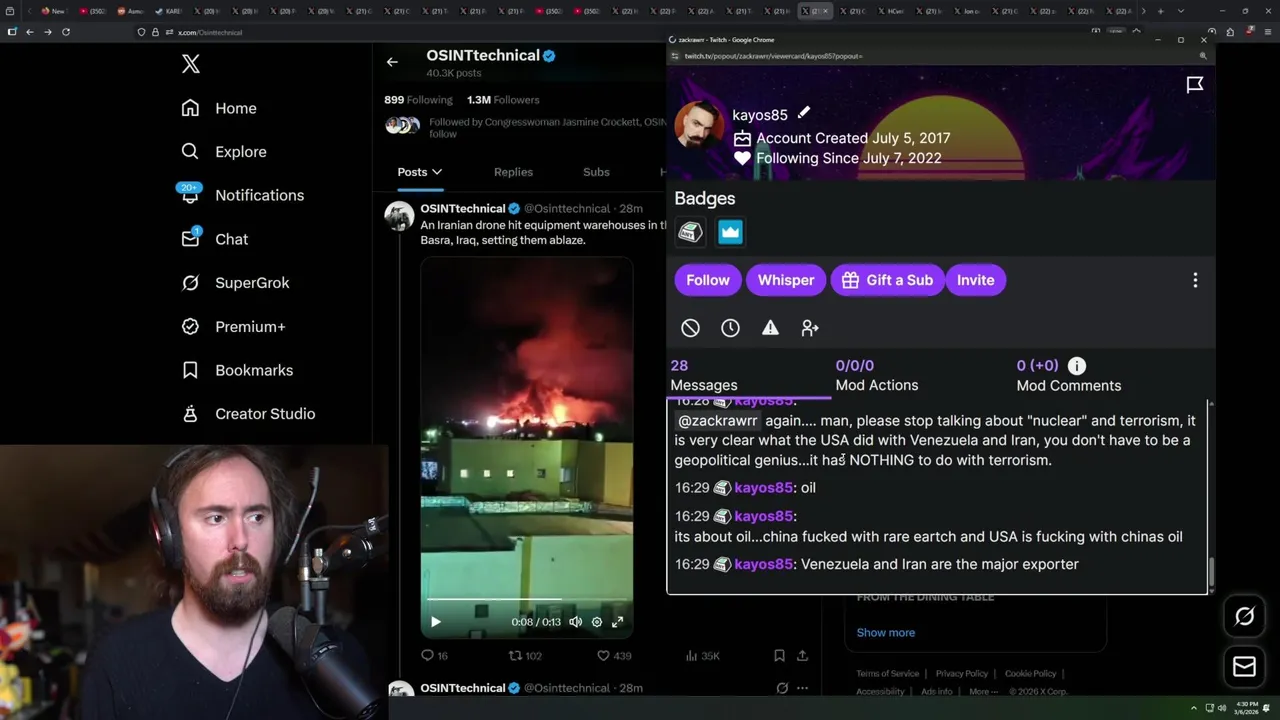
Task: Select the Mod Comments tab
Action: click(1069, 376)
